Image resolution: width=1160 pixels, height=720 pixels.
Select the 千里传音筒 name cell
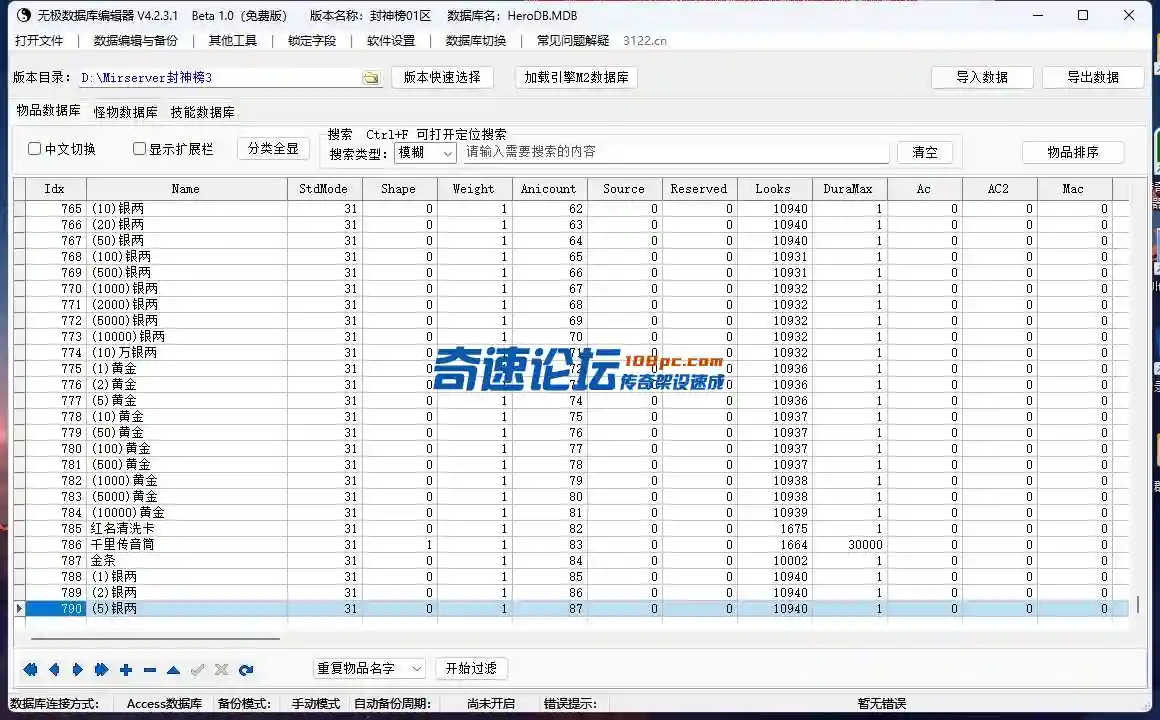click(186, 545)
